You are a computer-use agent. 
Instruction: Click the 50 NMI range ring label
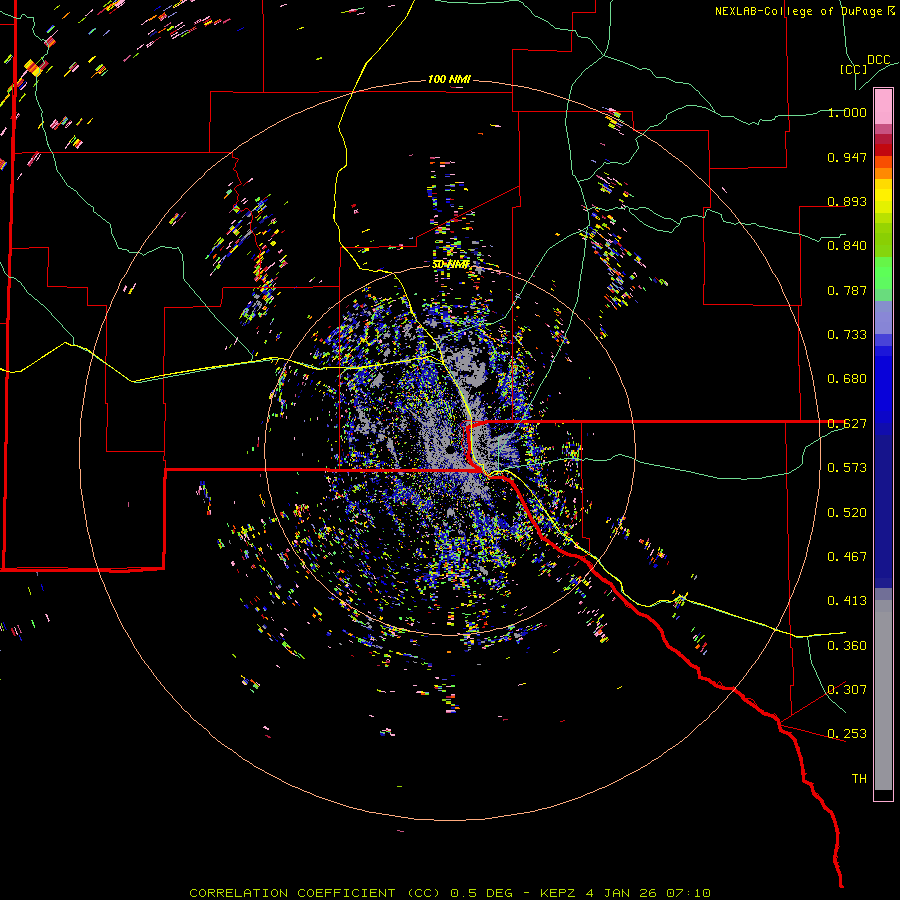[x=451, y=265]
